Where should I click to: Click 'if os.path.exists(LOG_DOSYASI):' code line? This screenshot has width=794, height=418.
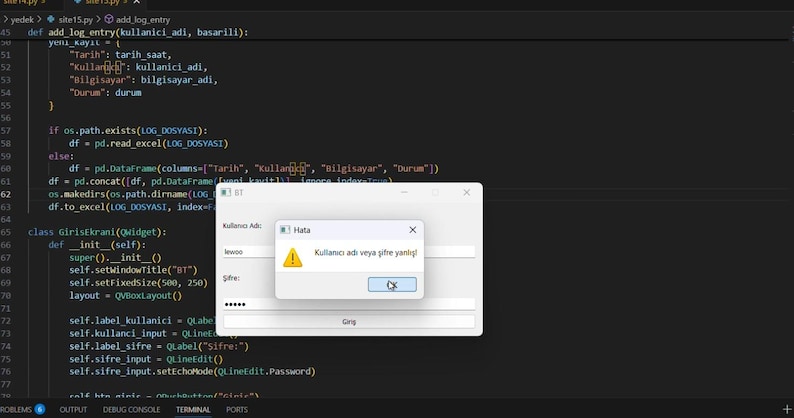click(x=128, y=131)
